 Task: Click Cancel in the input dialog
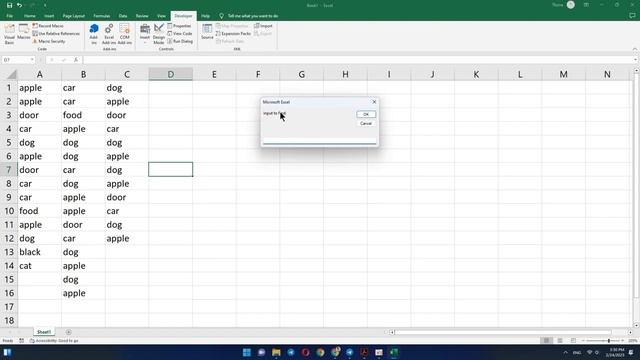tap(366, 123)
